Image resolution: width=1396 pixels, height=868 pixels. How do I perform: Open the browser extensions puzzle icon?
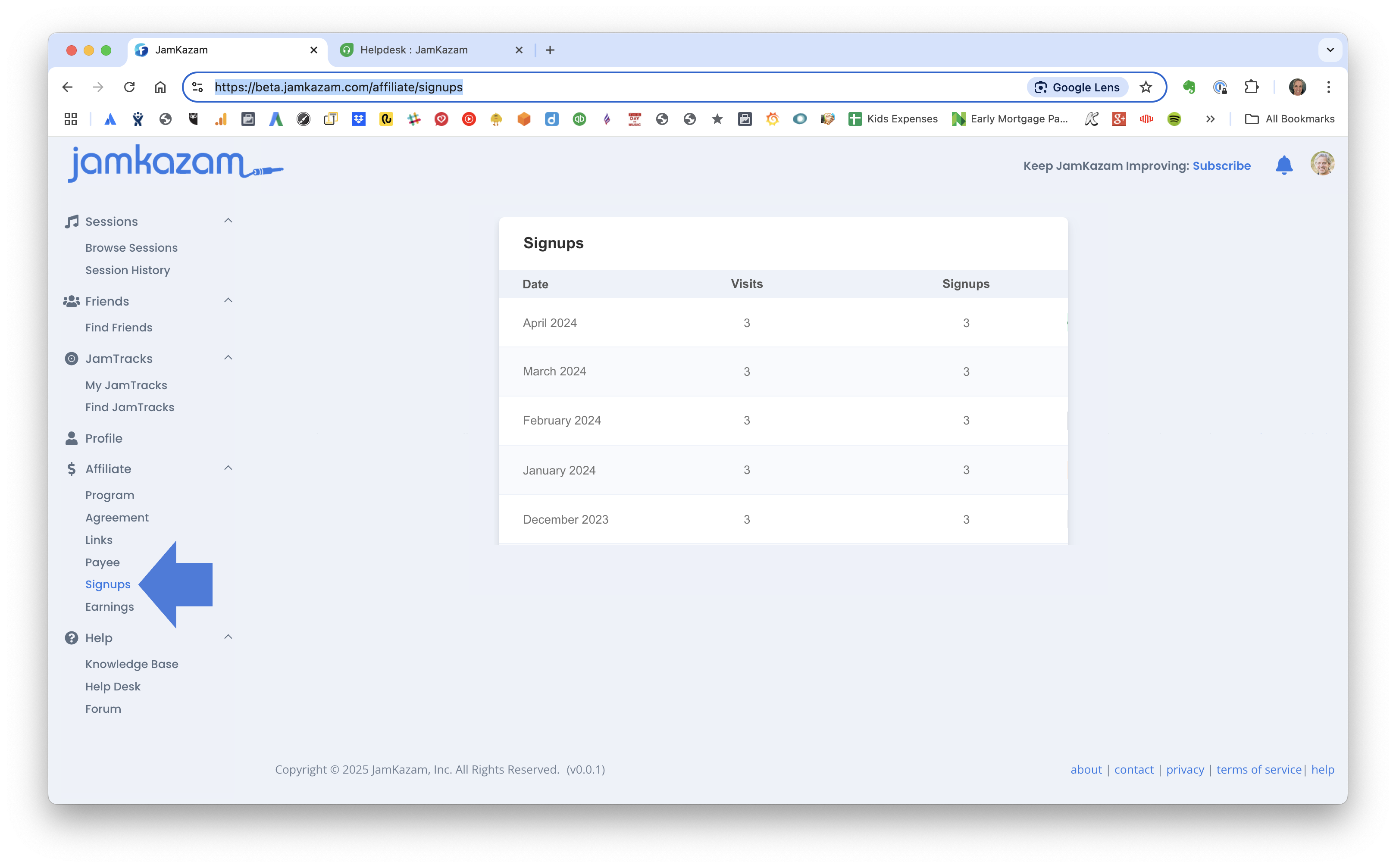[1251, 87]
